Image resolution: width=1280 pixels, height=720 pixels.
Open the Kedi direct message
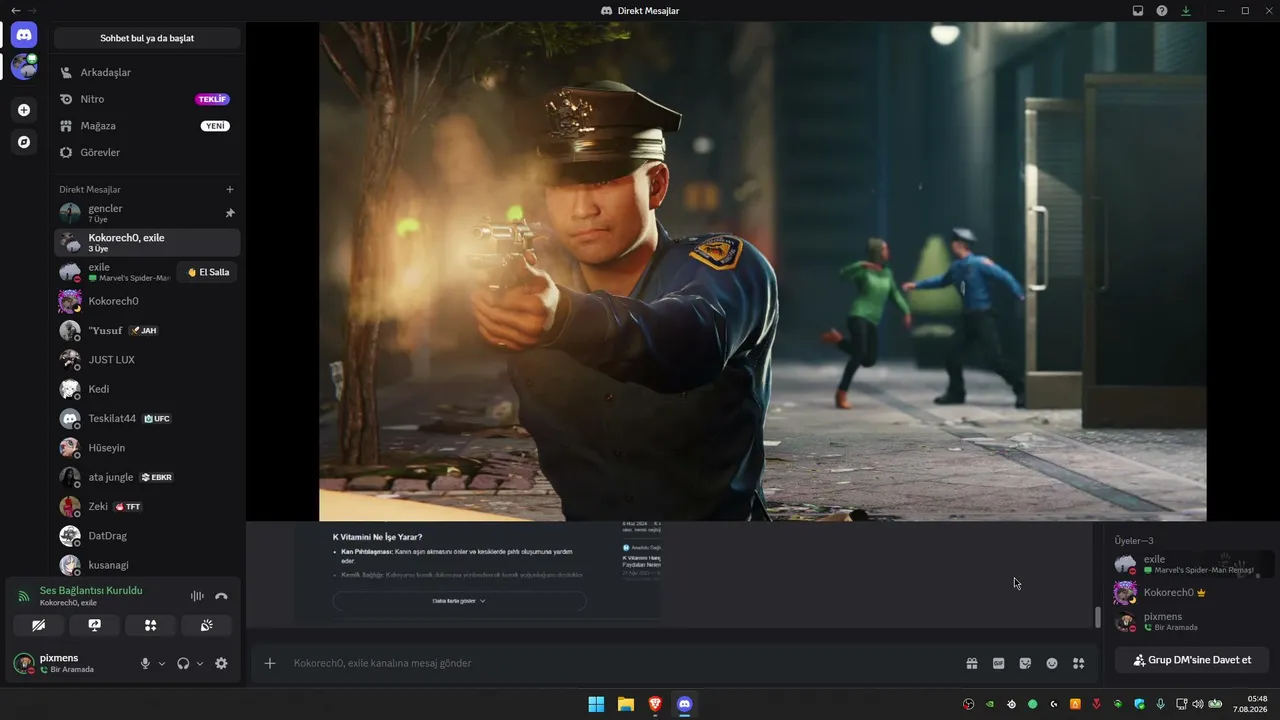[x=147, y=389]
